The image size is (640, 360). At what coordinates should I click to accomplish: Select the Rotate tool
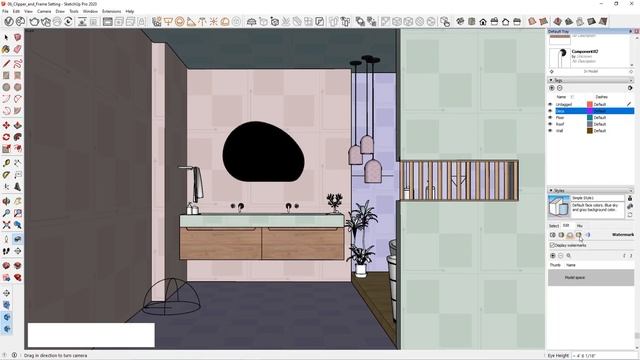(6, 137)
